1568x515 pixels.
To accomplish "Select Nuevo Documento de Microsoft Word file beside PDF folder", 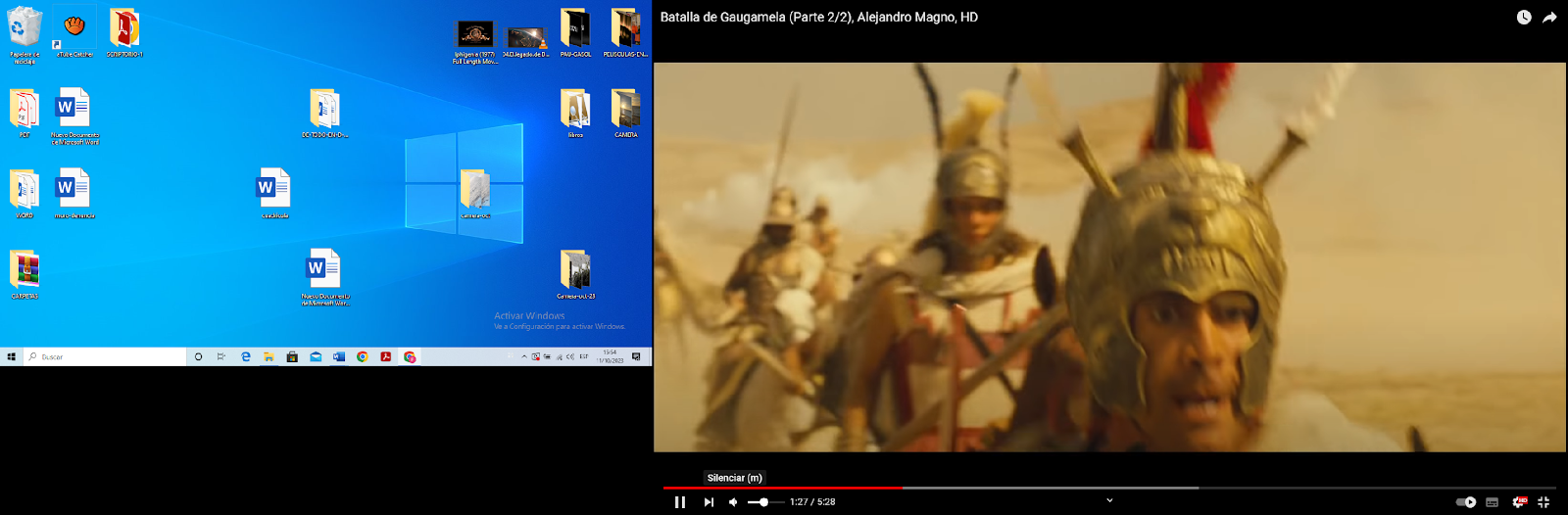I will (x=74, y=117).
